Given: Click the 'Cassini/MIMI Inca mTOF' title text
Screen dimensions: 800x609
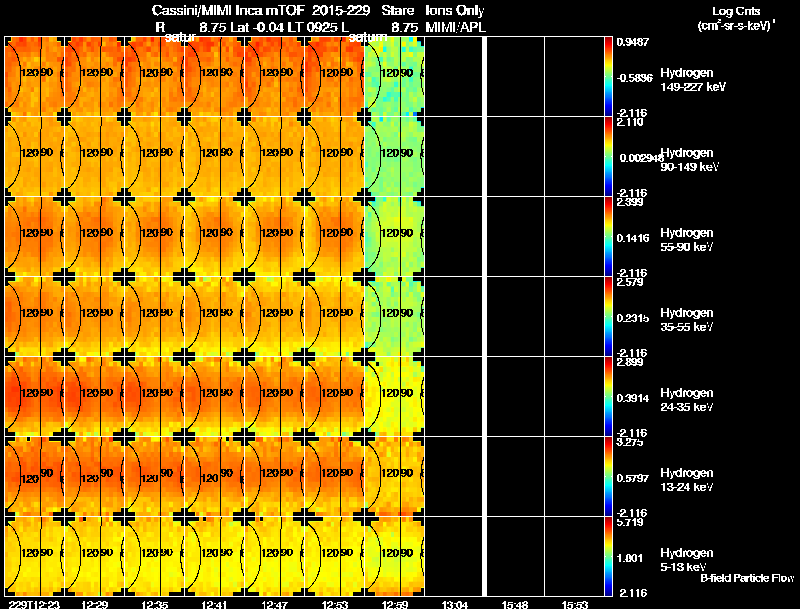Looking at the screenshot, I should click(228, 10).
